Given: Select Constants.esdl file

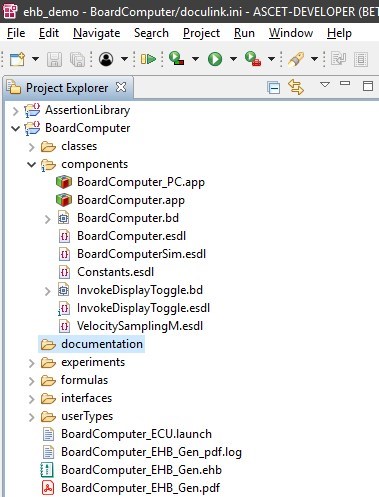Looking at the screenshot, I should pos(115,272).
